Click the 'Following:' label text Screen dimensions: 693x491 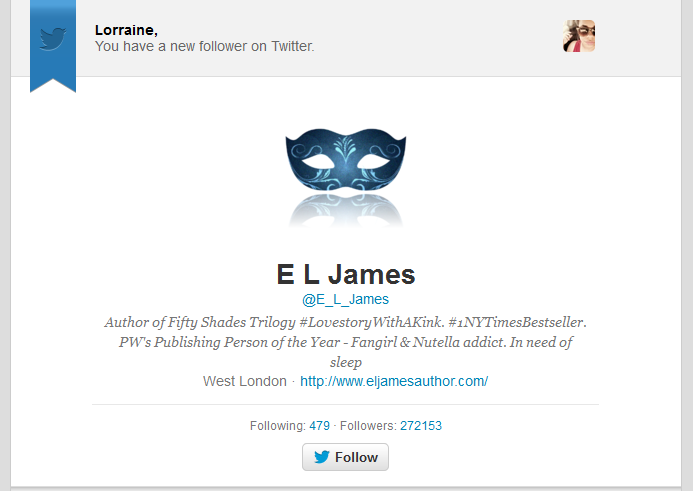pyautogui.click(x=278, y=426)
